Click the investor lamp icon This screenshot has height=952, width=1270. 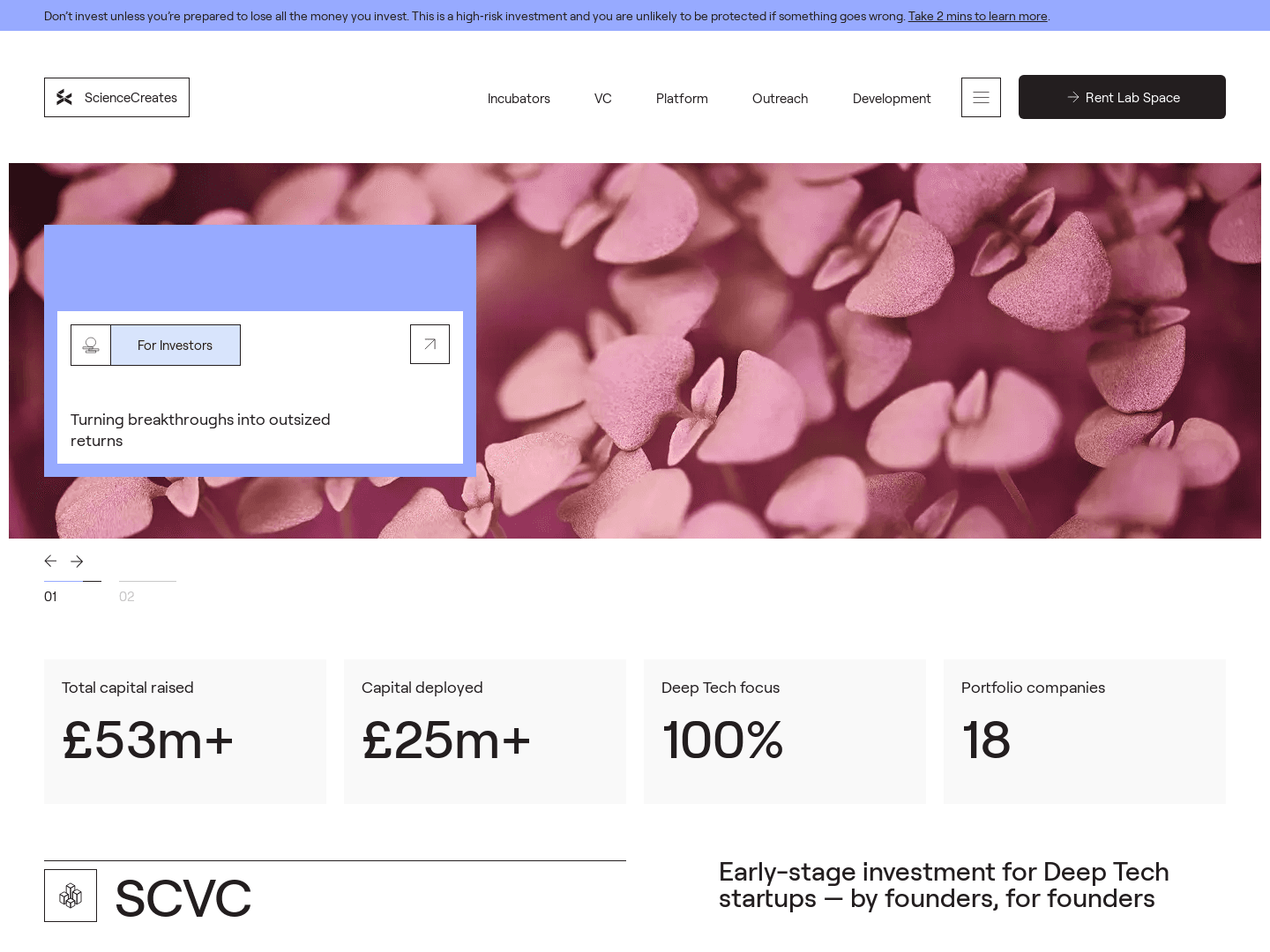pos(91,345)
